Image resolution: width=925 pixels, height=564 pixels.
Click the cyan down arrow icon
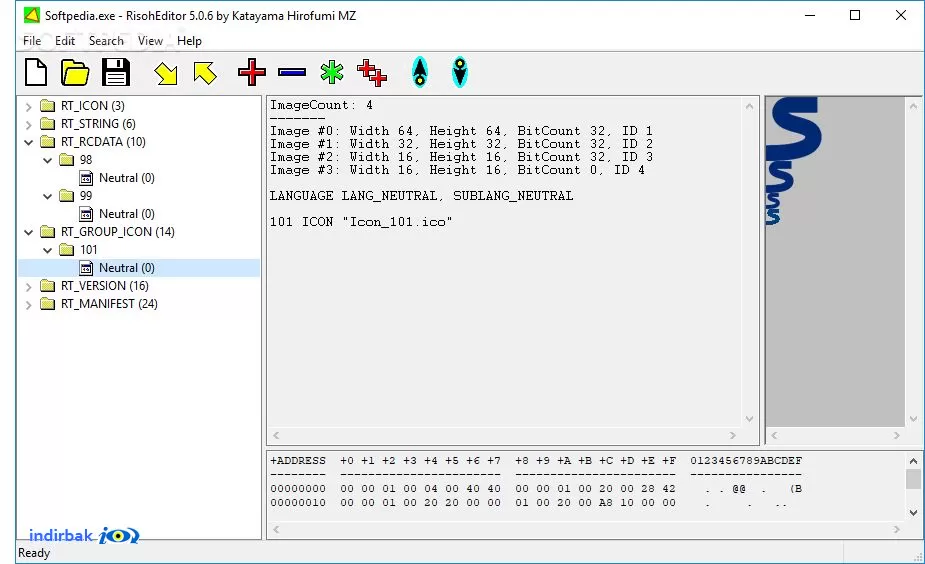[460, 73]
